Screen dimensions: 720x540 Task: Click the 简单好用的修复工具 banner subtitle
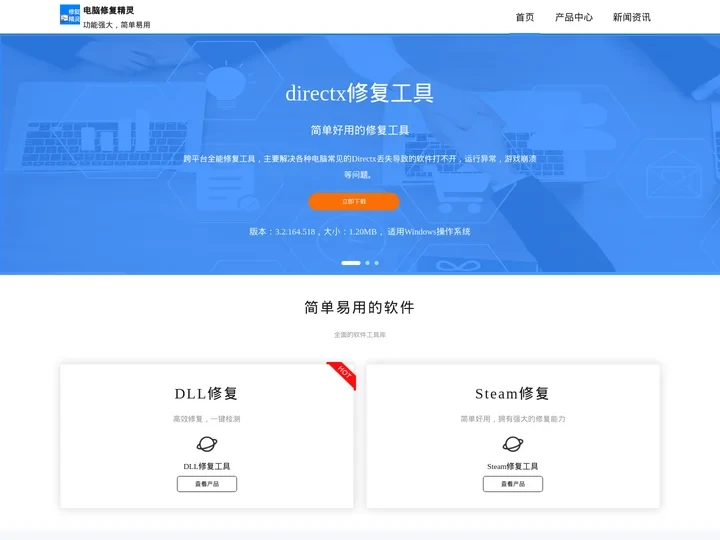[360, 130]
